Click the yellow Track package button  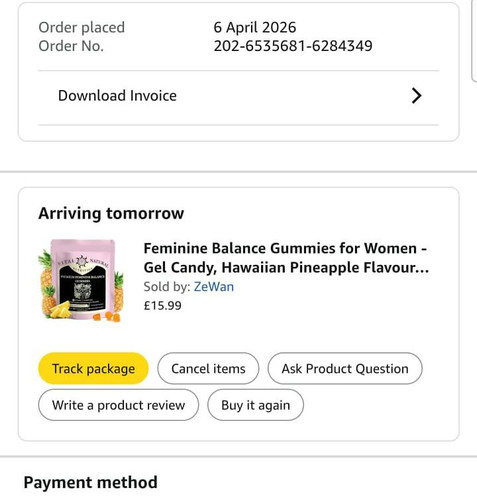click(x=93, y=368)
